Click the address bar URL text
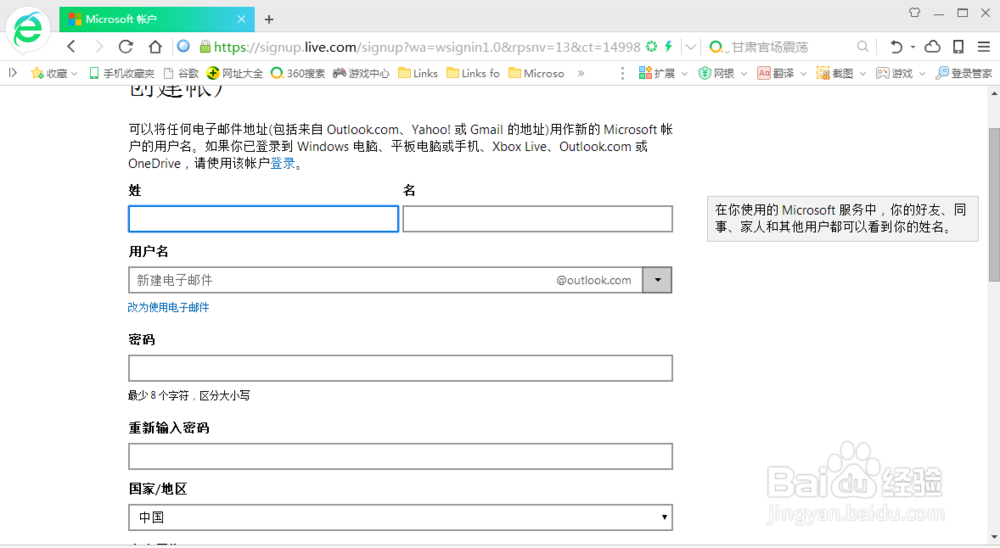The height and width of the screenshot is (548, 1000). tap(427, 47)
